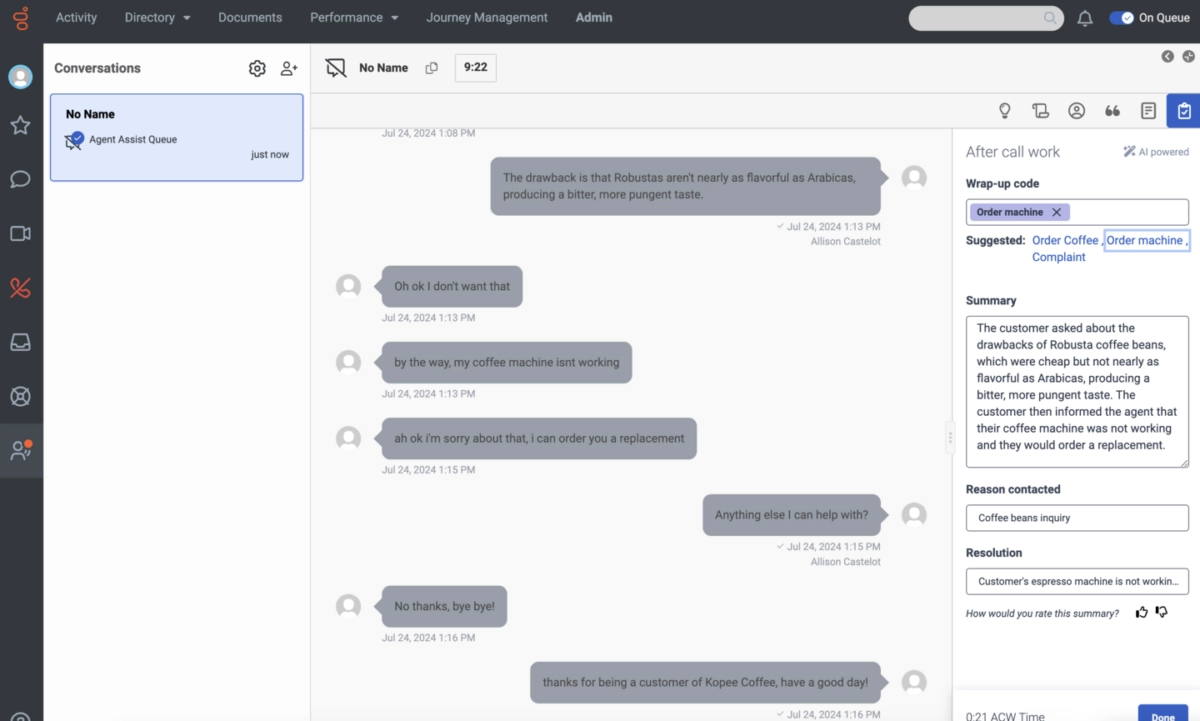The width and height of the screenshot is (1200, 721).
Task: Click the top search box
Action: pyautogui.click(x=986, y=18)
